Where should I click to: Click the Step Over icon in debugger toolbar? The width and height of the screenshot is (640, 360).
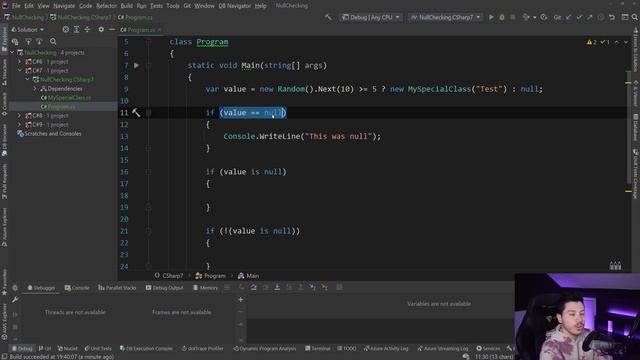pos(253,287)
